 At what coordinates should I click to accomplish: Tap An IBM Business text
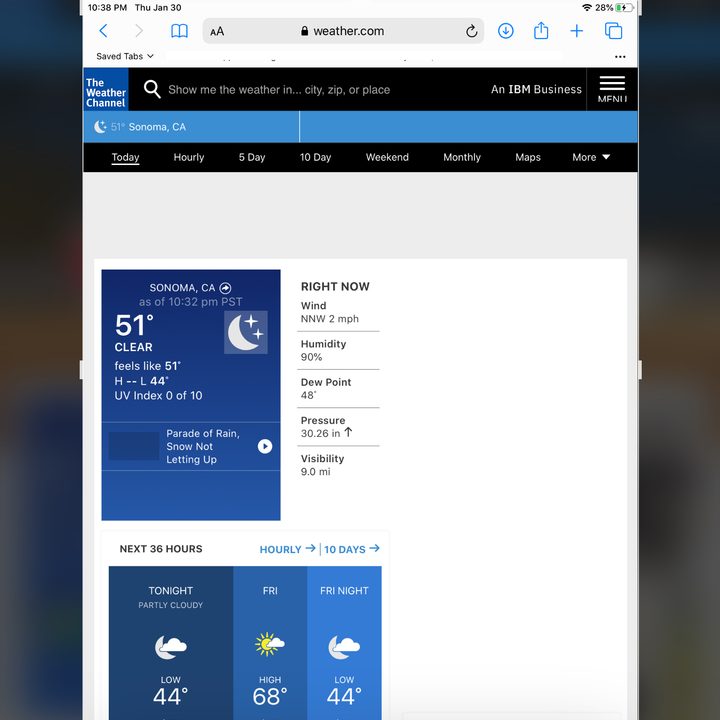536,89
